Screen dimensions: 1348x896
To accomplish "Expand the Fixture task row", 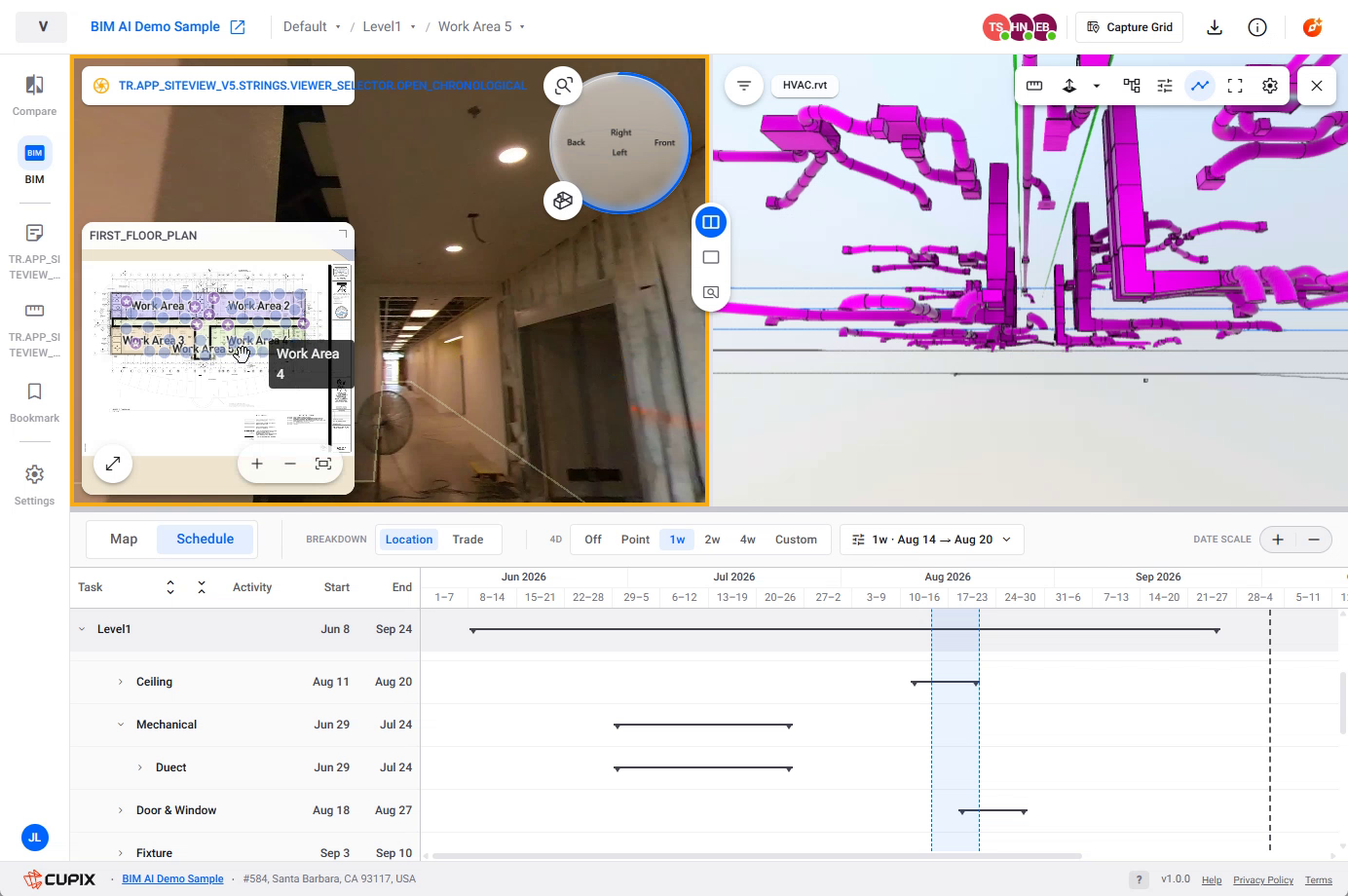I will [x=121, y=853].
